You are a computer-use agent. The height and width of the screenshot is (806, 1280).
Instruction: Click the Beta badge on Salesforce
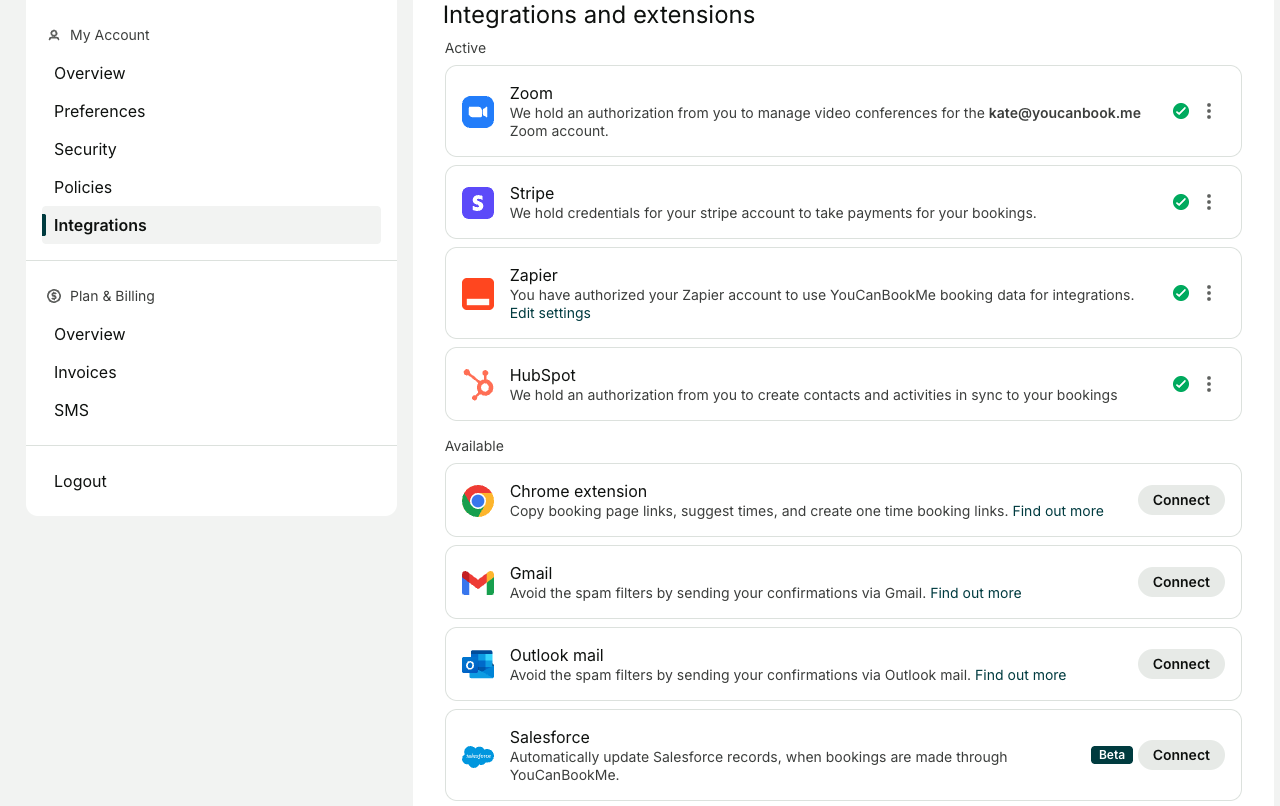[x=1112, y=755]
